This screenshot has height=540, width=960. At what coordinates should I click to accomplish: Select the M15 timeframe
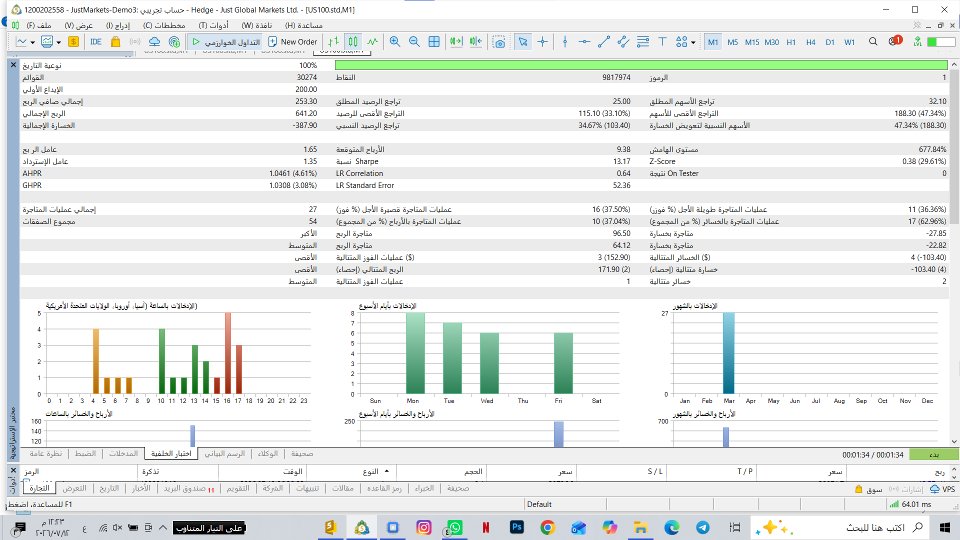coord(752,42)
